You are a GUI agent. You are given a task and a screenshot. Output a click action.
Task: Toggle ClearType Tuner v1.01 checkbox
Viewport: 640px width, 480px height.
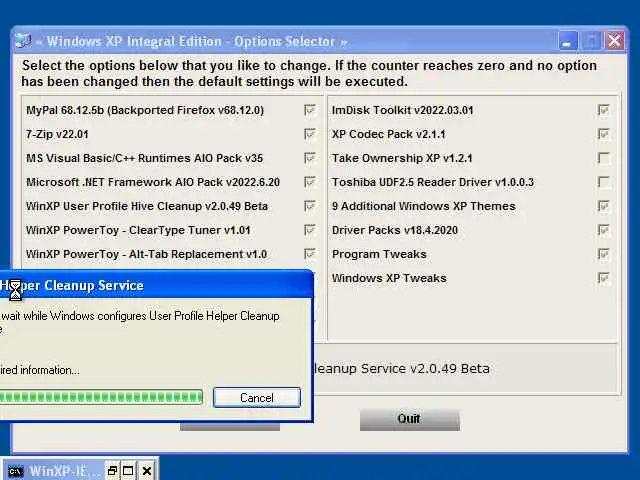pos(310,230)
